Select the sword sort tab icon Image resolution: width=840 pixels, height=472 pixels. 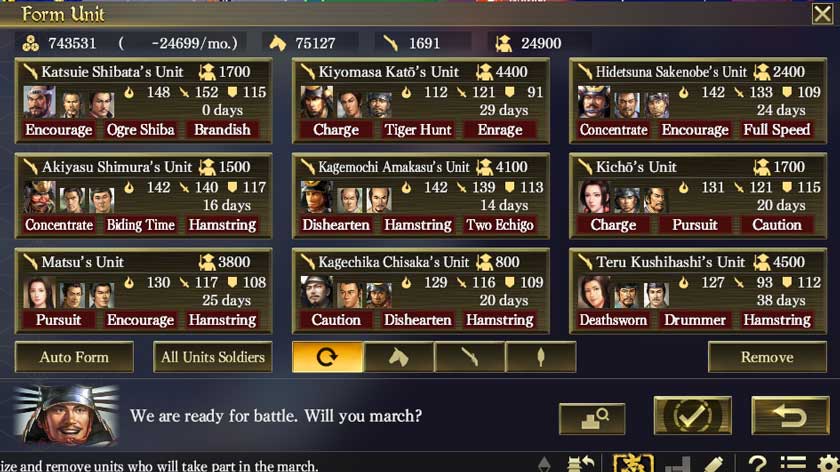click(x=470, y=357)
